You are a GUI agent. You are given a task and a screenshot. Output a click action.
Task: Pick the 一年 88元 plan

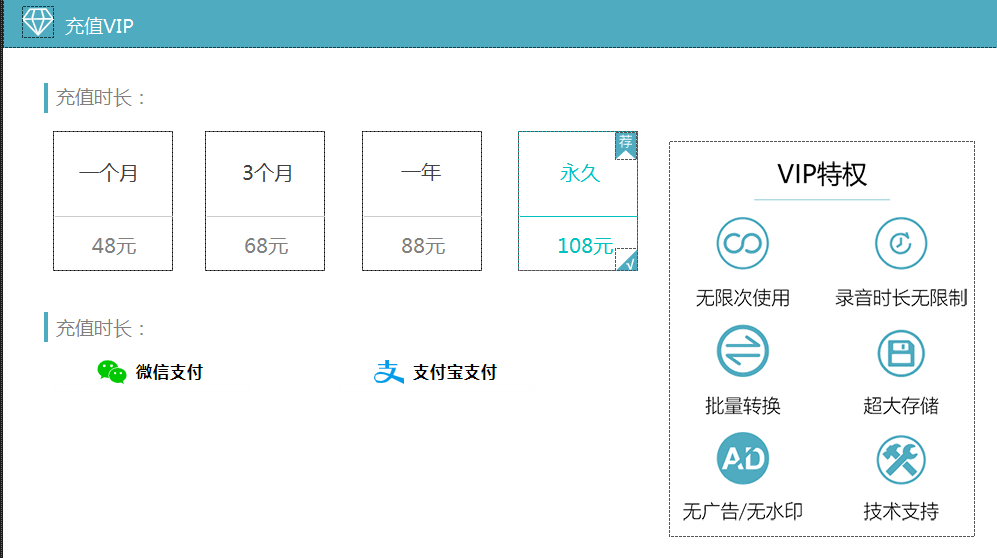[422, 201]
